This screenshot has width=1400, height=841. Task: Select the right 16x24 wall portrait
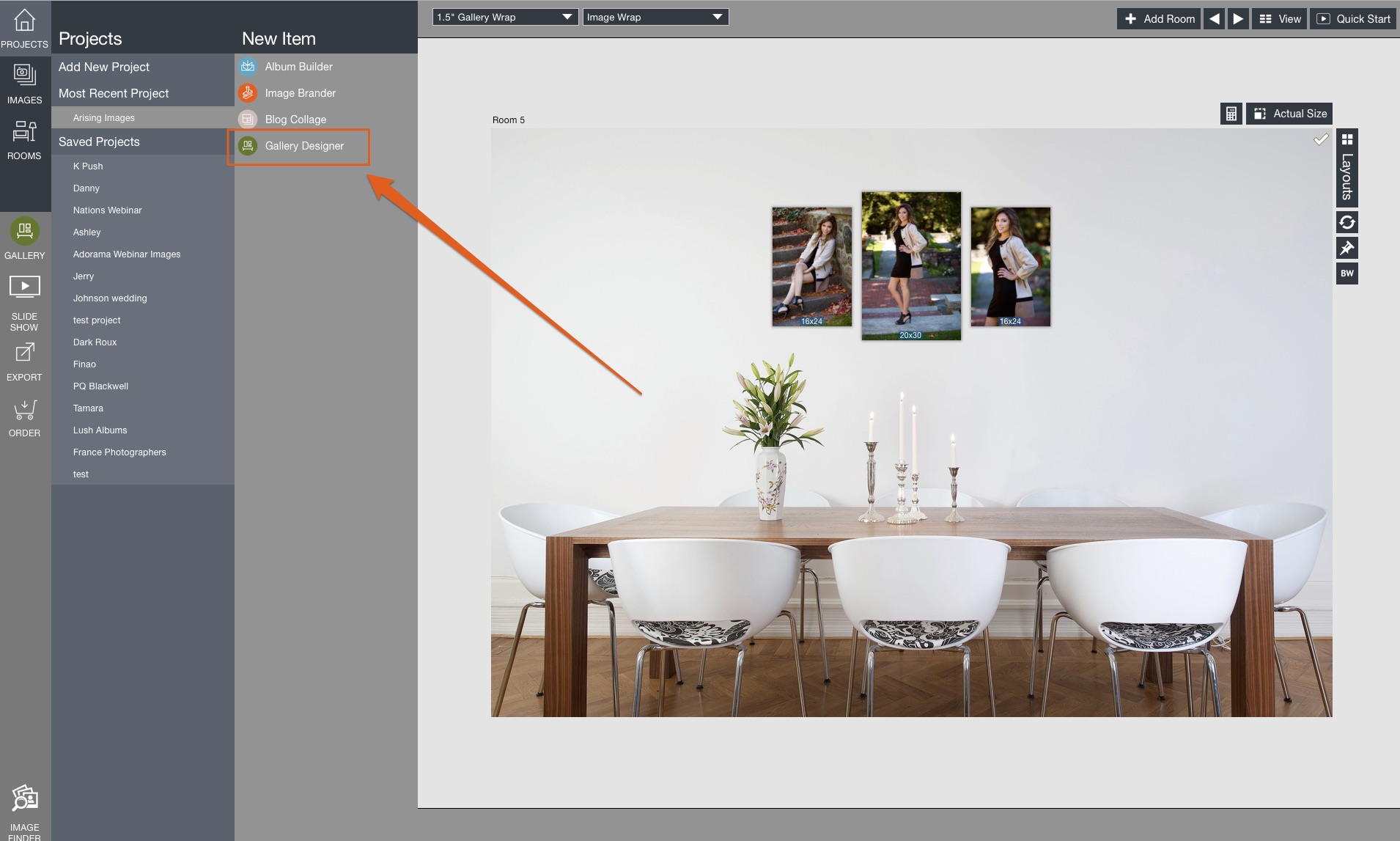click(x=1011, y=266)
